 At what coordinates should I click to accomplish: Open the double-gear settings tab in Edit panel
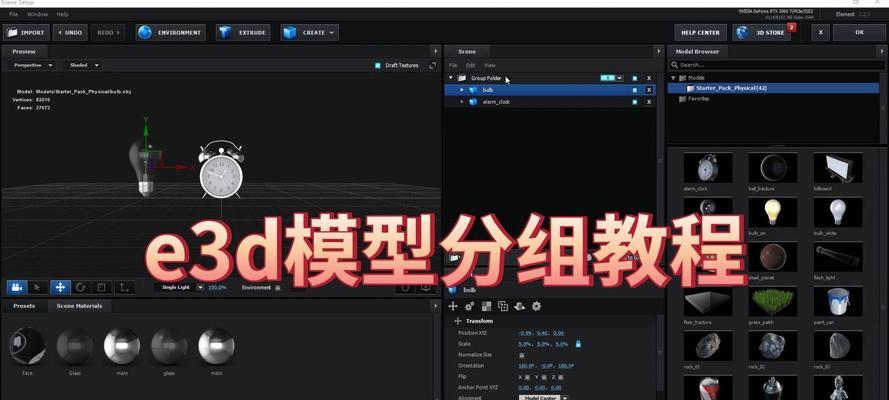(469, 307)
